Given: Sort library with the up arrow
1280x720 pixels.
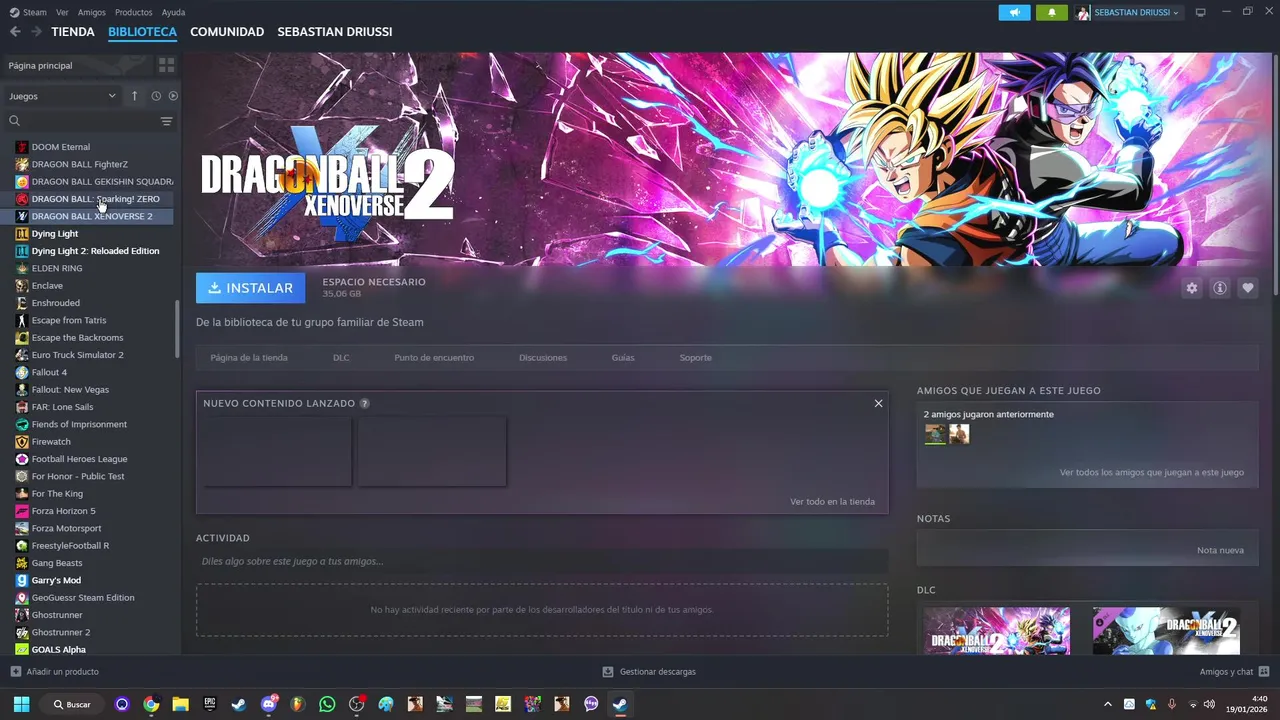Looking at the screenshot, I should click(x=135, y=96).
